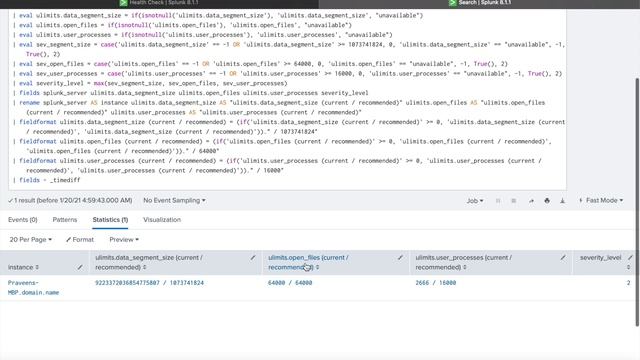Click pencil icon for ulimits.user_processes column
The width and height of the screenshot is (640, 360).
point(563,258)
